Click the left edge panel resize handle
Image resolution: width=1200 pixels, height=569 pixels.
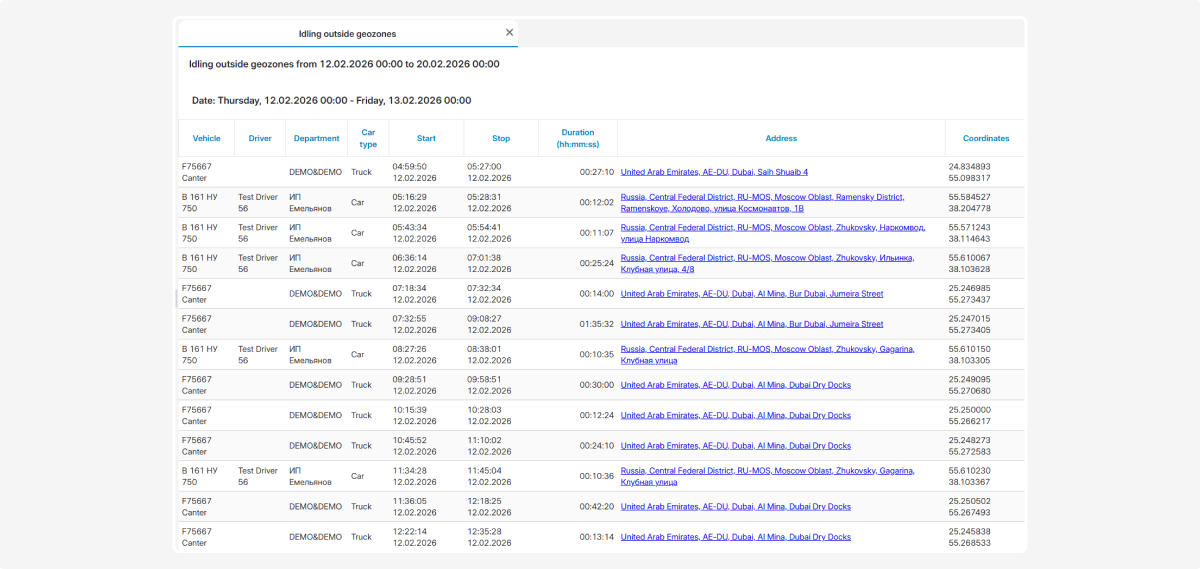(x=175, y=298)
